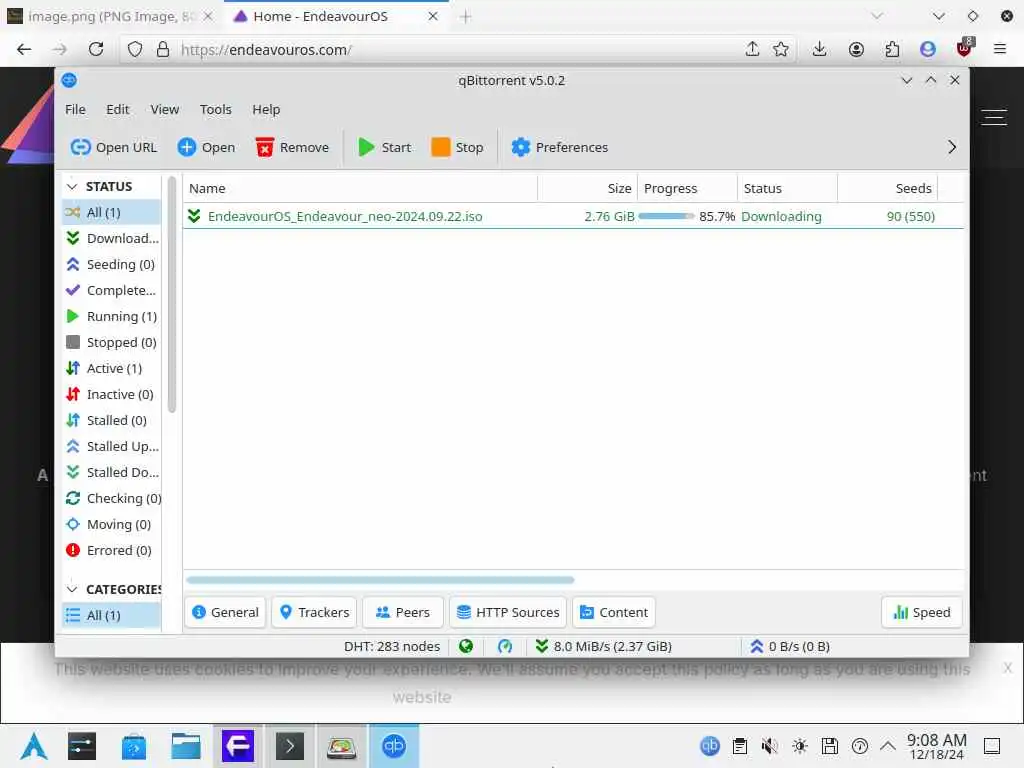This screenshot has height=768, width=1024.
Task: Click the blue plus Open icon
Action: pos(187,147)
